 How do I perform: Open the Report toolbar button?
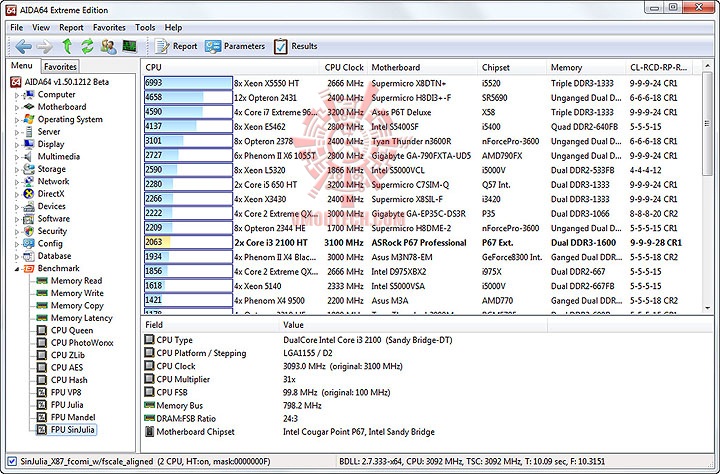176,46
